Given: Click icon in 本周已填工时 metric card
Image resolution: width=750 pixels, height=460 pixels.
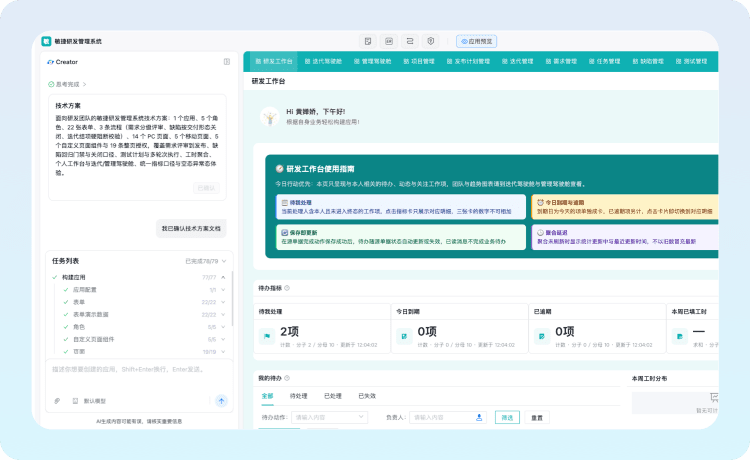Looking at the screenshot, I should point(680,336).
